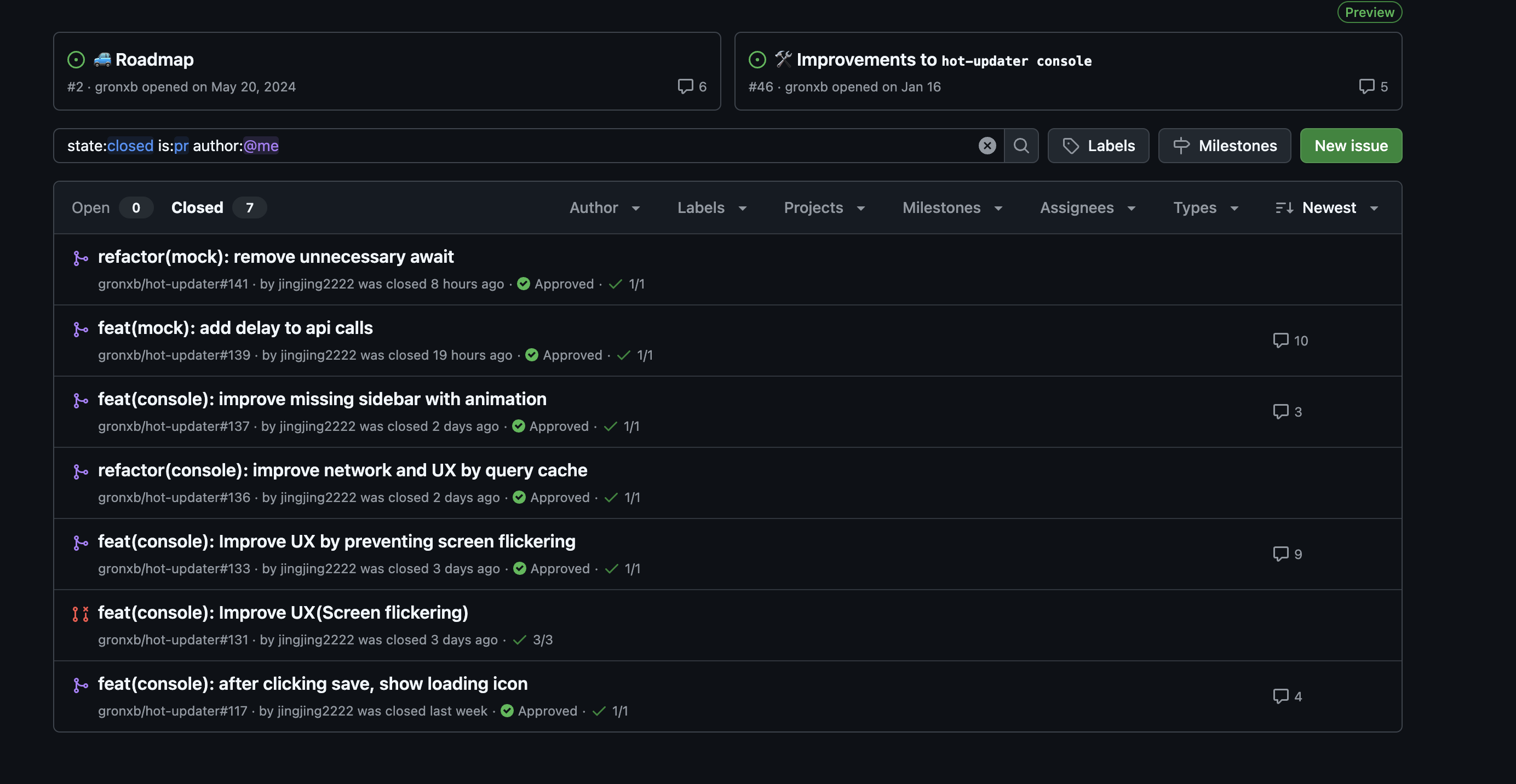The height and width of the screenshot is (784, 1516).
Task: Open the Projects filter dropdown
Action: (824, 207)
